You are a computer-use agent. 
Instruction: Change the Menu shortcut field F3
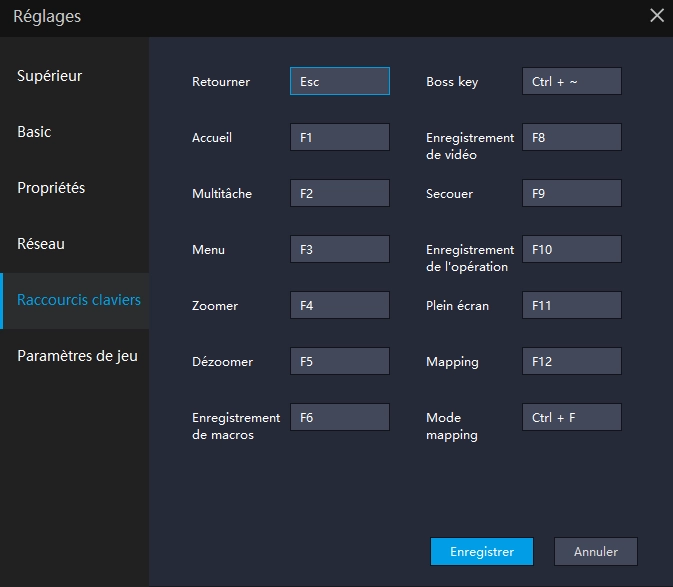[339, 249]
